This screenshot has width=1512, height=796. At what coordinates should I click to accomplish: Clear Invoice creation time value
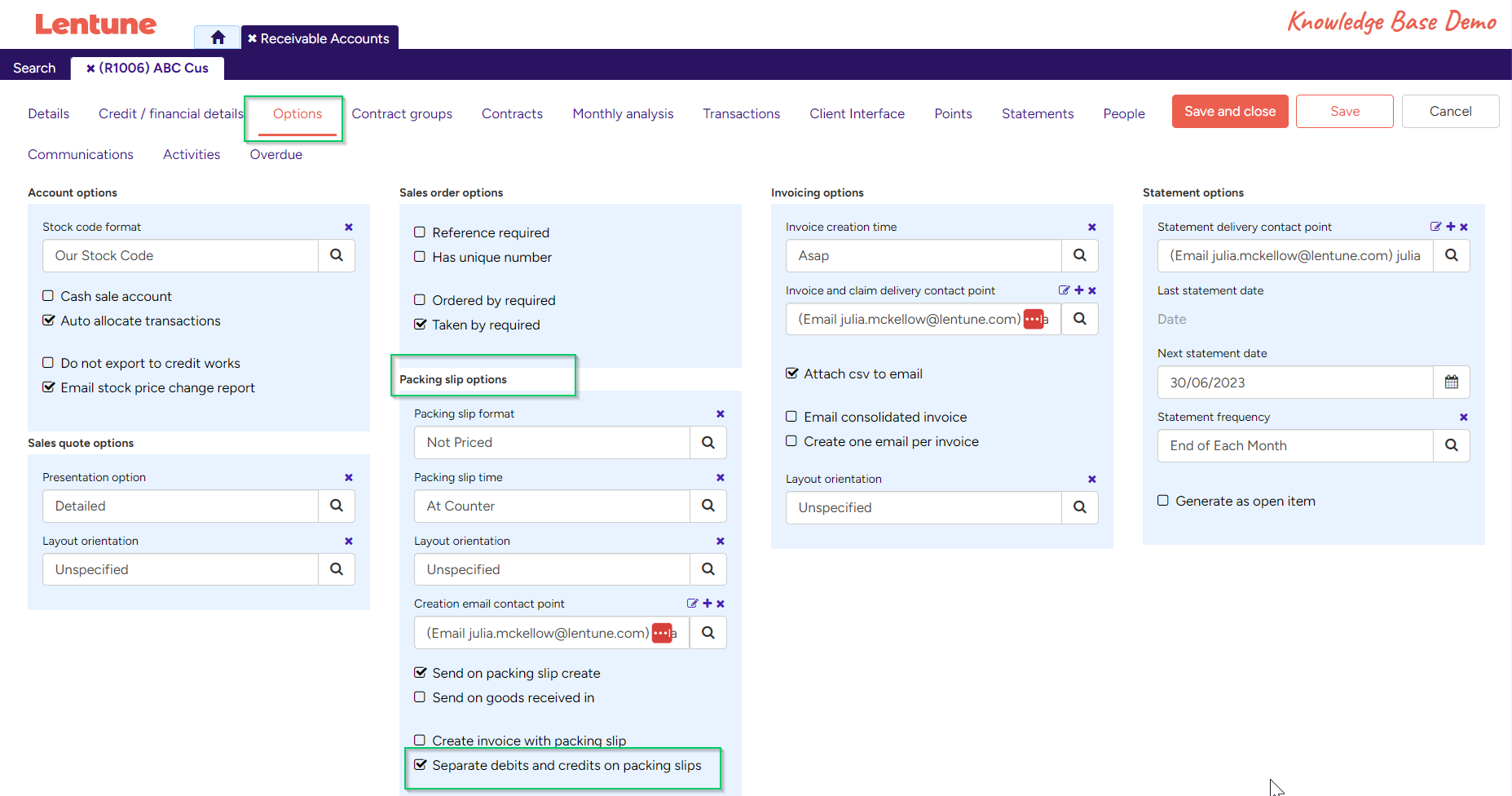coord(1092,228)
